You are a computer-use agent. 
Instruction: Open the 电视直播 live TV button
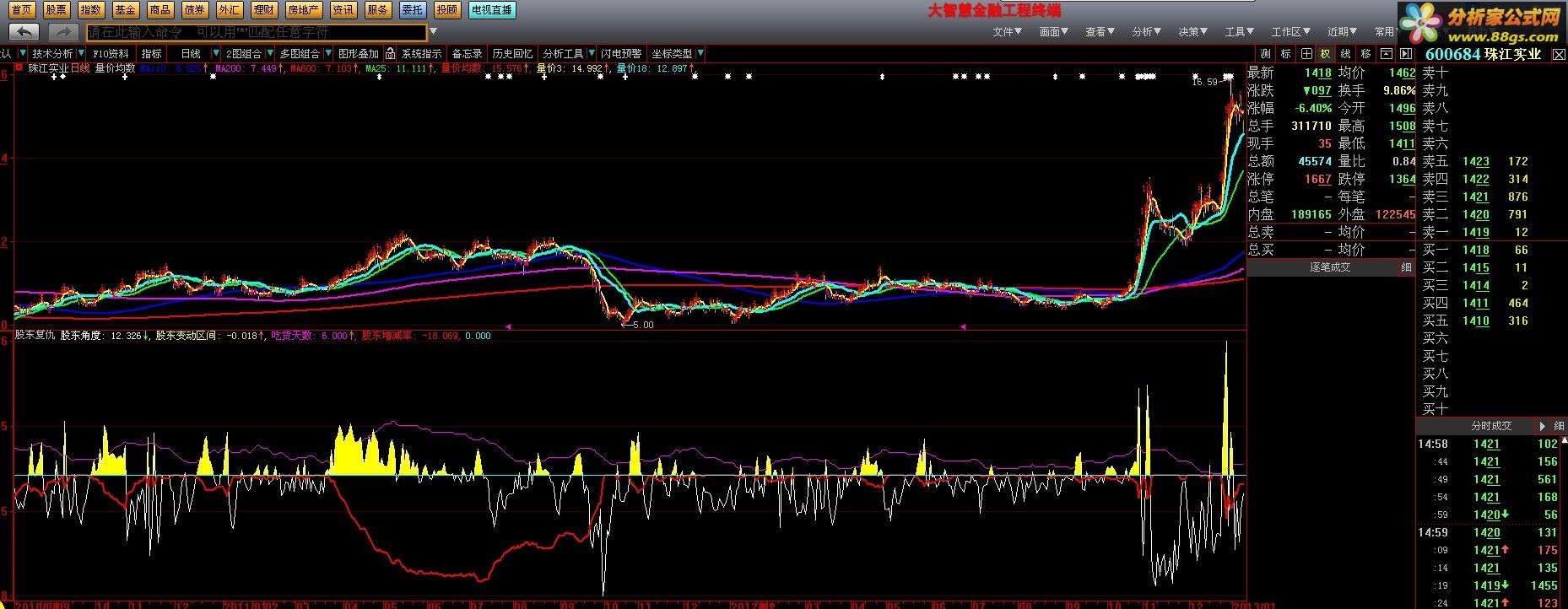coord(492,10)
